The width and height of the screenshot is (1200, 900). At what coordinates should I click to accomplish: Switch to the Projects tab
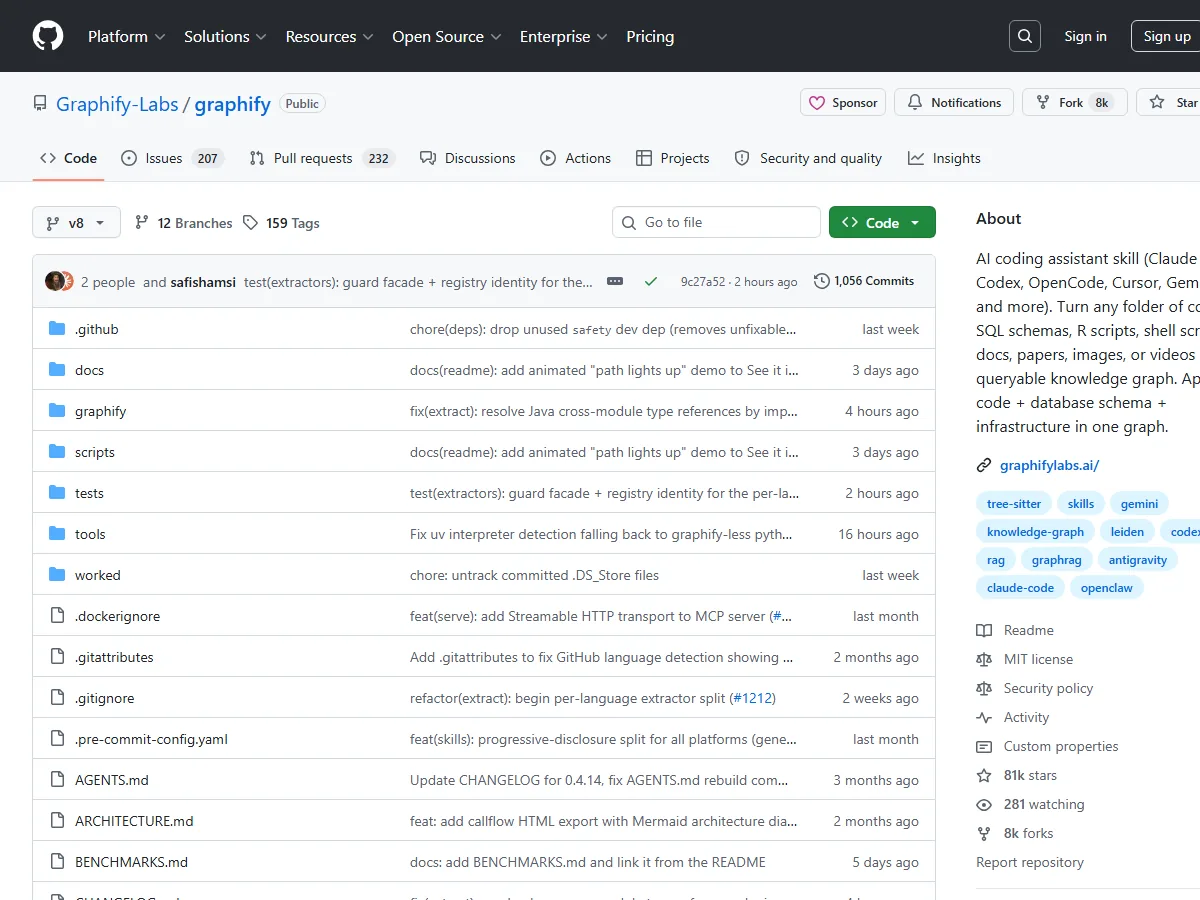coord(672,158)
